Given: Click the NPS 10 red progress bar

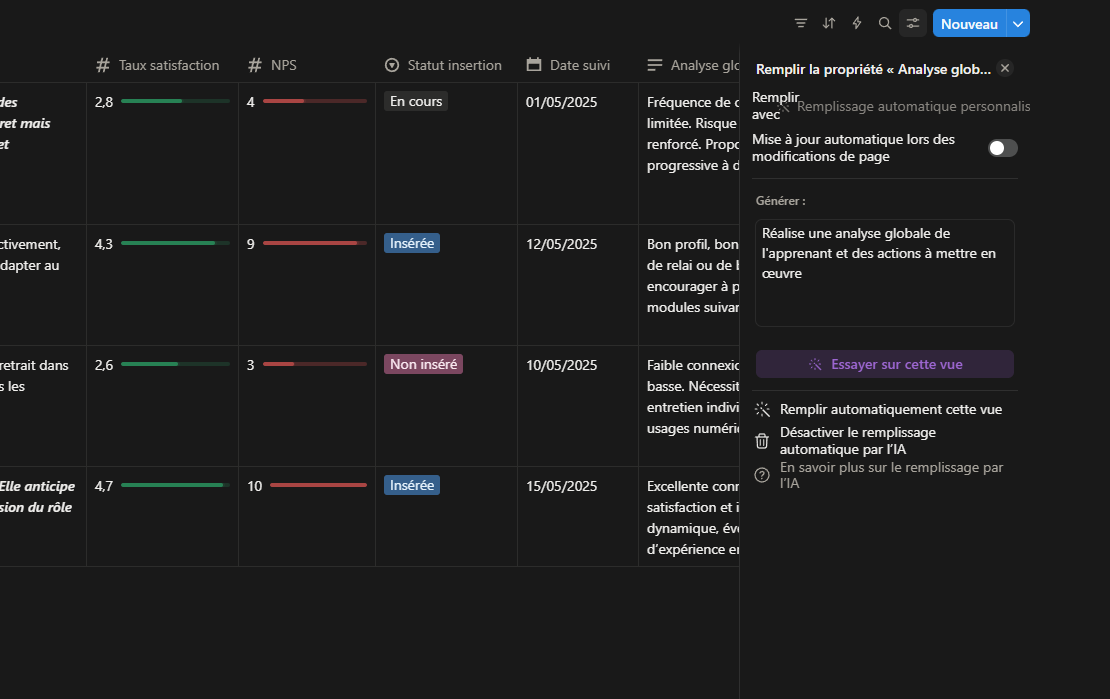Looking at the screenshot, I should click(319, 485).
